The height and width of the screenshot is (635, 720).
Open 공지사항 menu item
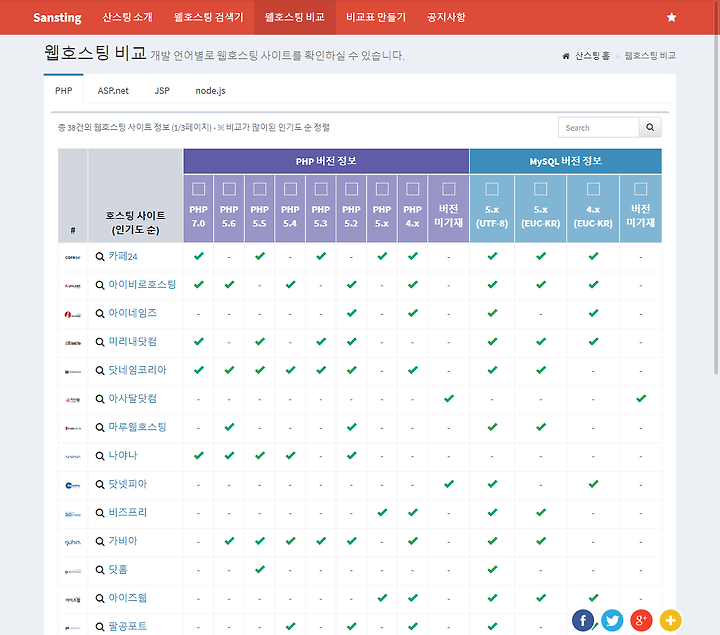[446, 17]
